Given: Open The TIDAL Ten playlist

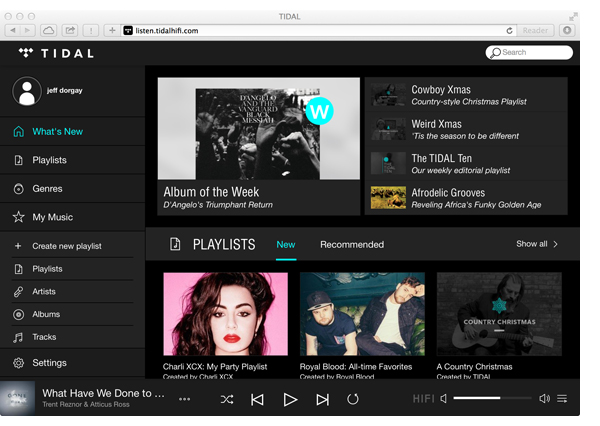Looking at the screenshot, I should (466, 163).
